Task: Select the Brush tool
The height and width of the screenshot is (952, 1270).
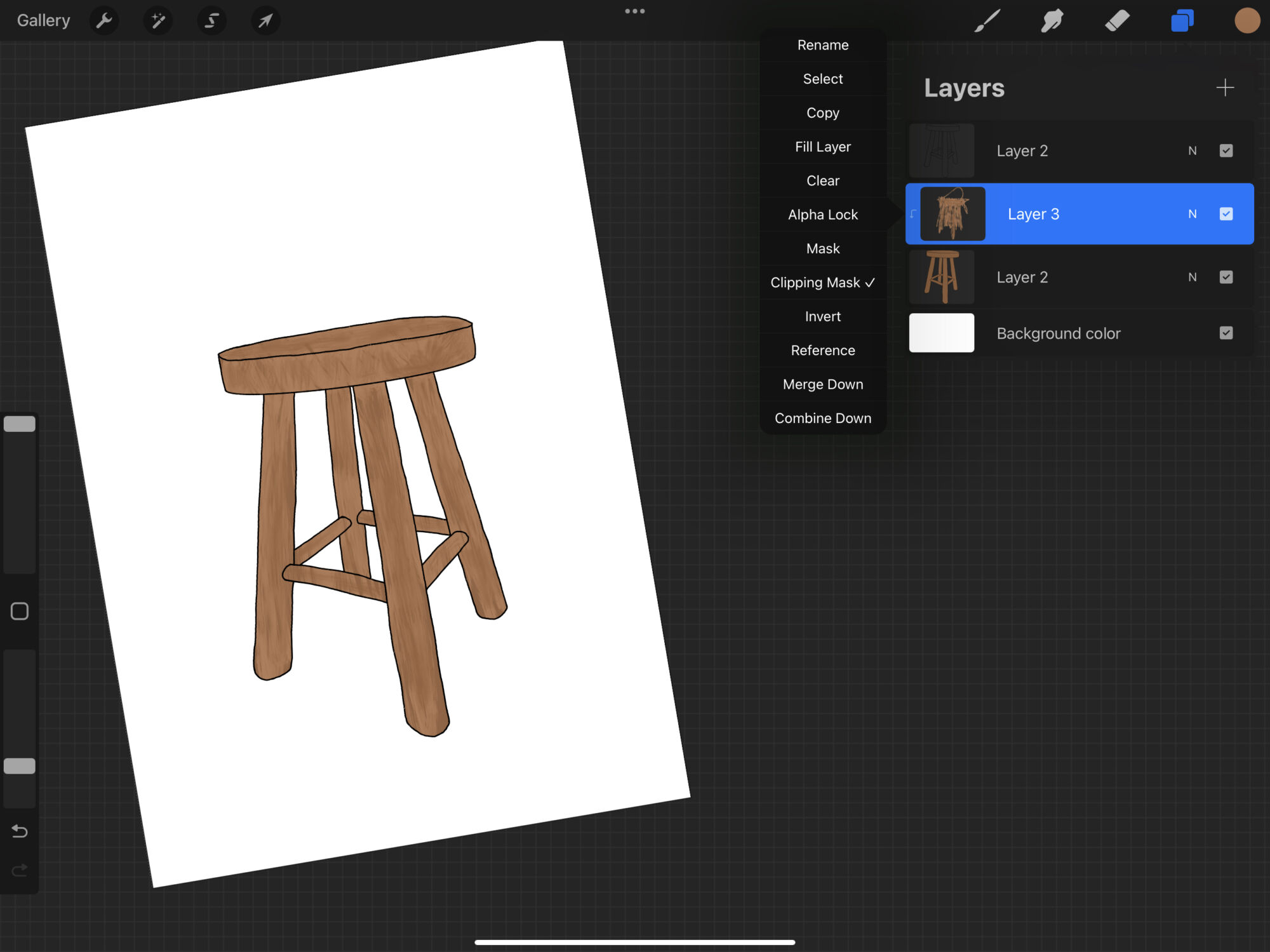Action: pyautogui.click(x=987, y=21)
